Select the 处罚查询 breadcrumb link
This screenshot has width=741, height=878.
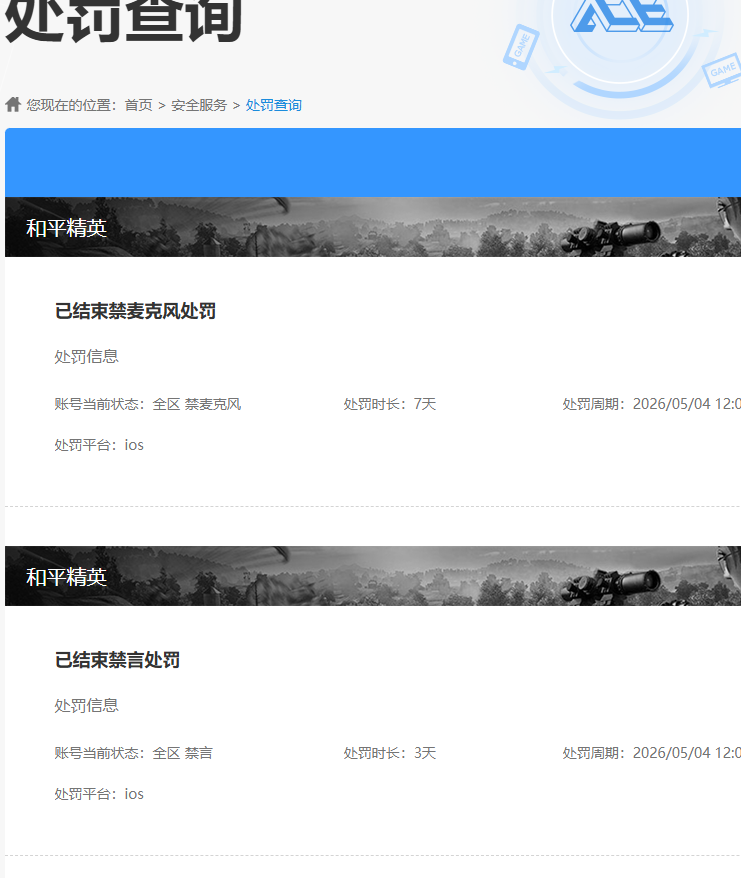click(x=273, y=105)
